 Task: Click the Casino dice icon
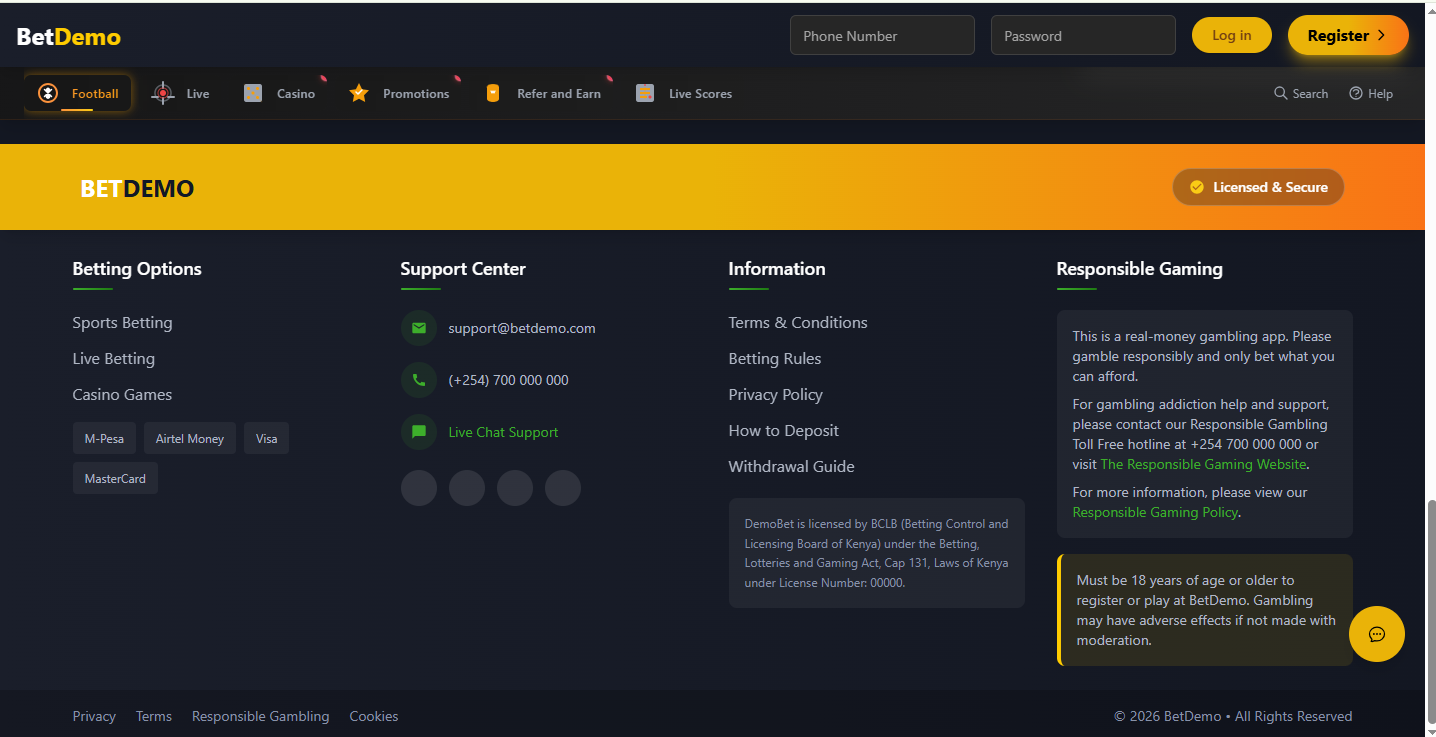pos(252,93)
